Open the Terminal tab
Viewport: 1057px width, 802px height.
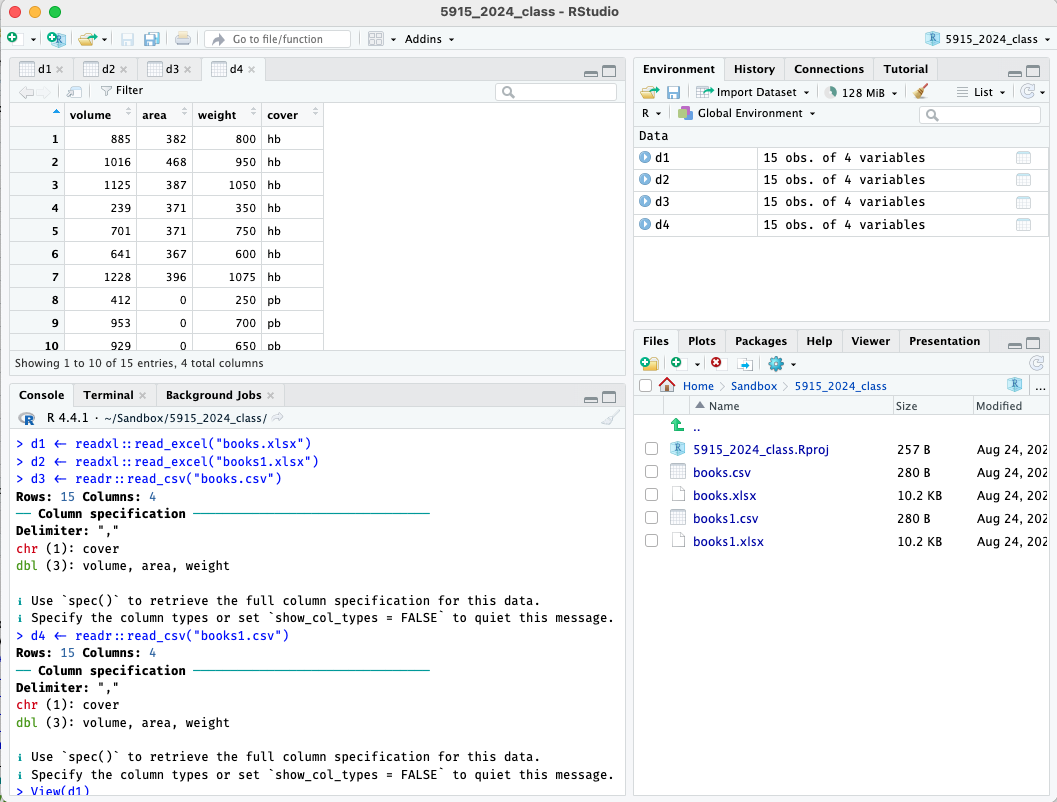pos(108,395)
